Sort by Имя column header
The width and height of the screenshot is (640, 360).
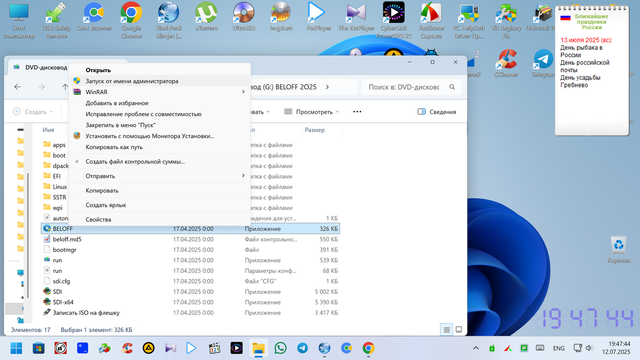(48, 130)
